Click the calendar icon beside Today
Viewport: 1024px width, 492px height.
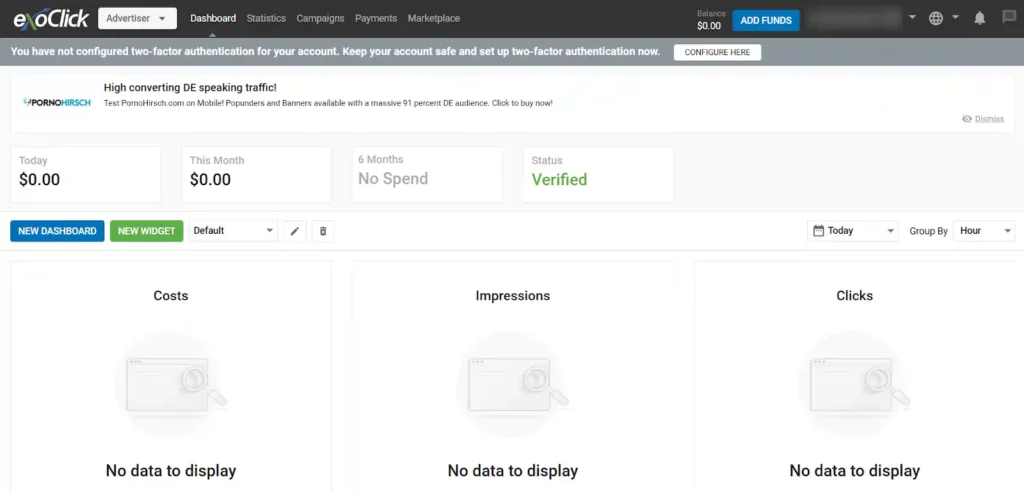point(819,230)
